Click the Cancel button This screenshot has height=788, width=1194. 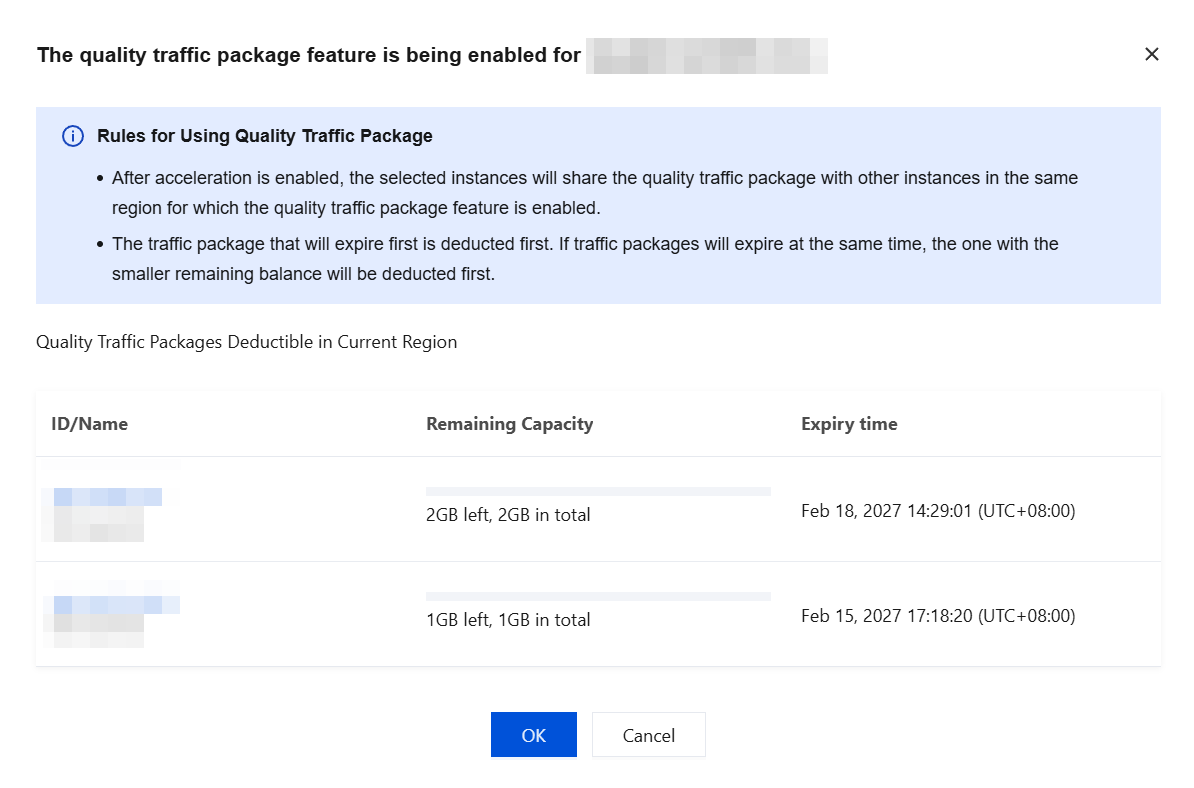tap(649, 735)
